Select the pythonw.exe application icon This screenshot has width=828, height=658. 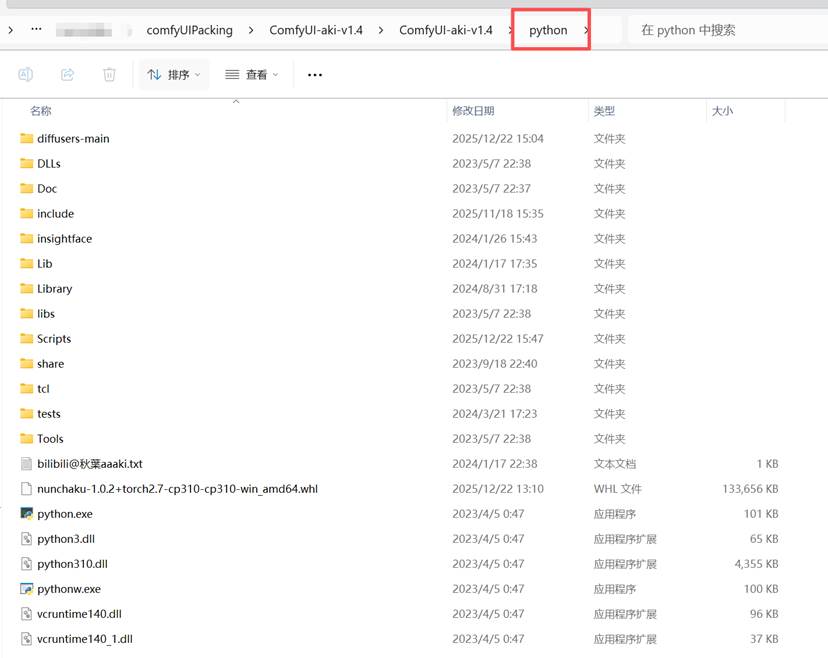tap(27, 589)
